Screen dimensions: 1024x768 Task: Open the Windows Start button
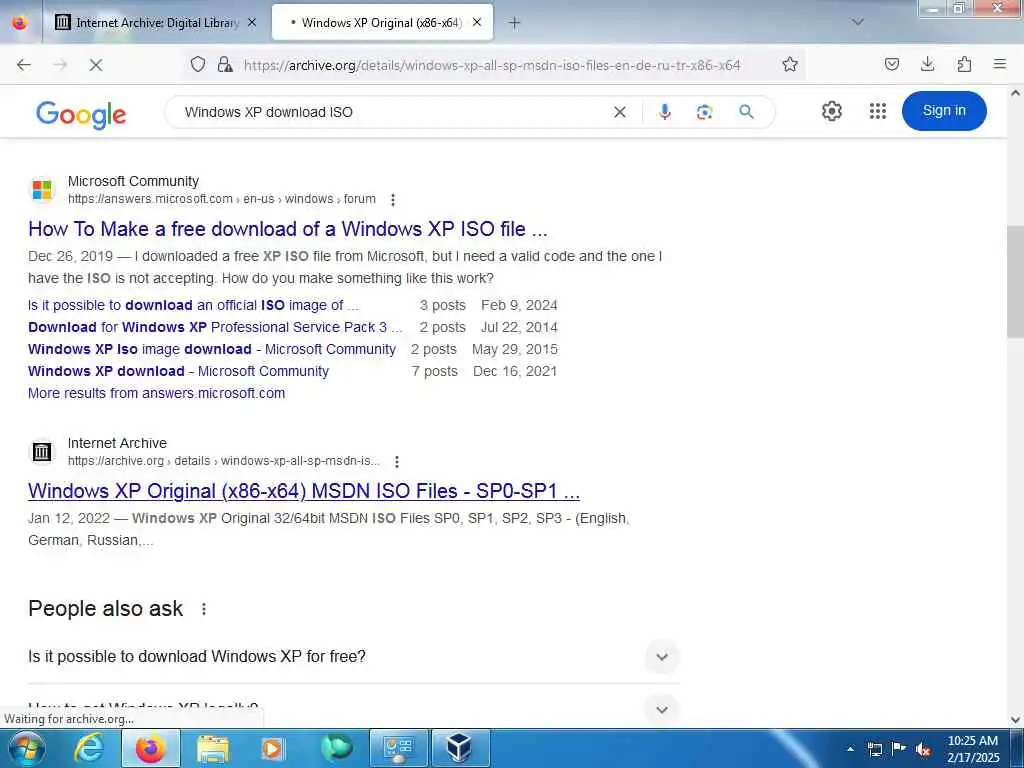point(26,748)
